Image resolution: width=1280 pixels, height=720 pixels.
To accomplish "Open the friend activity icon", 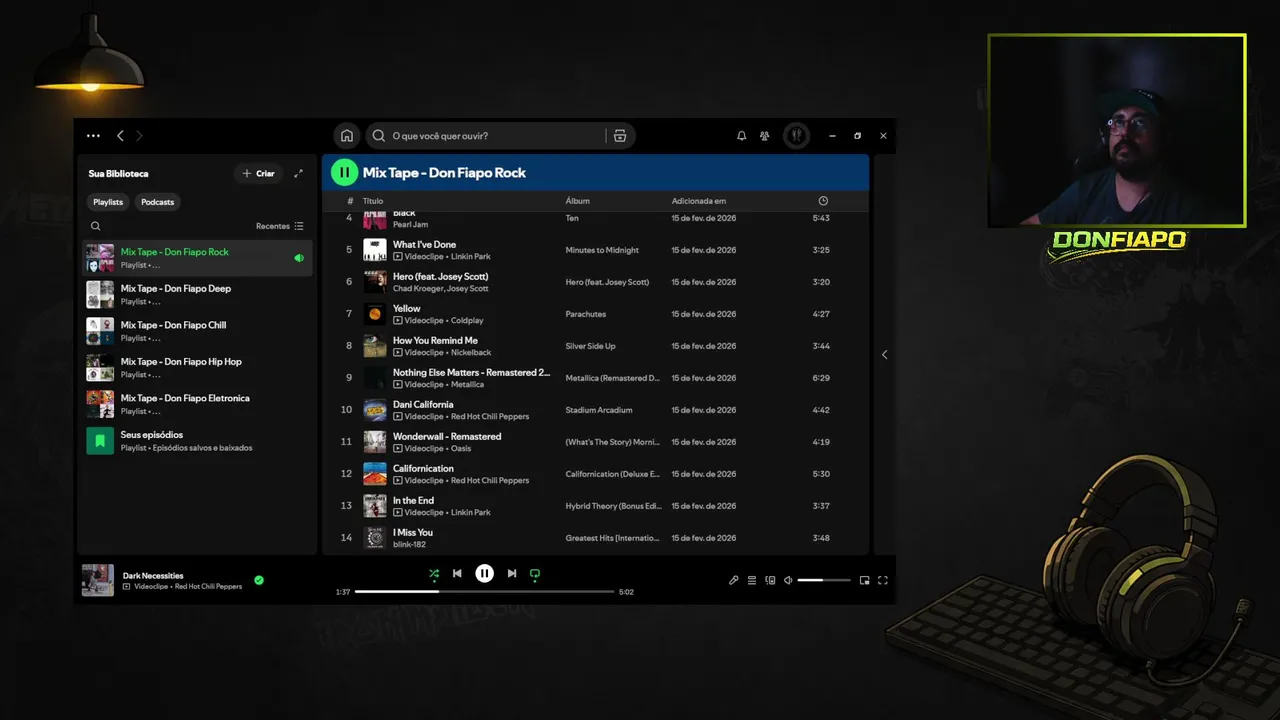I will coord(765,136).
